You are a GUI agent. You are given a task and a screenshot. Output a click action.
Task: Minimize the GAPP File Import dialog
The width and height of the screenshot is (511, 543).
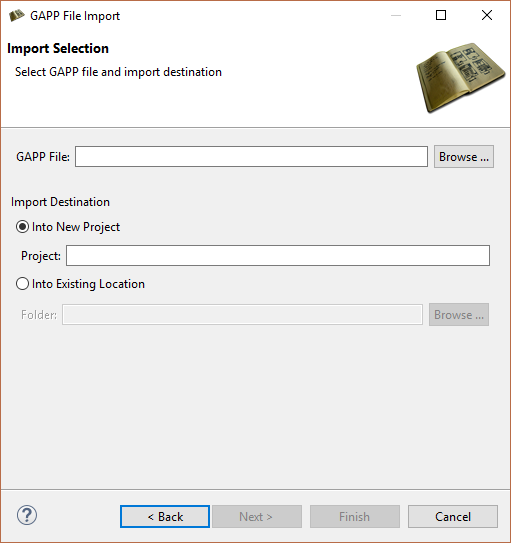tap(396, 15)
